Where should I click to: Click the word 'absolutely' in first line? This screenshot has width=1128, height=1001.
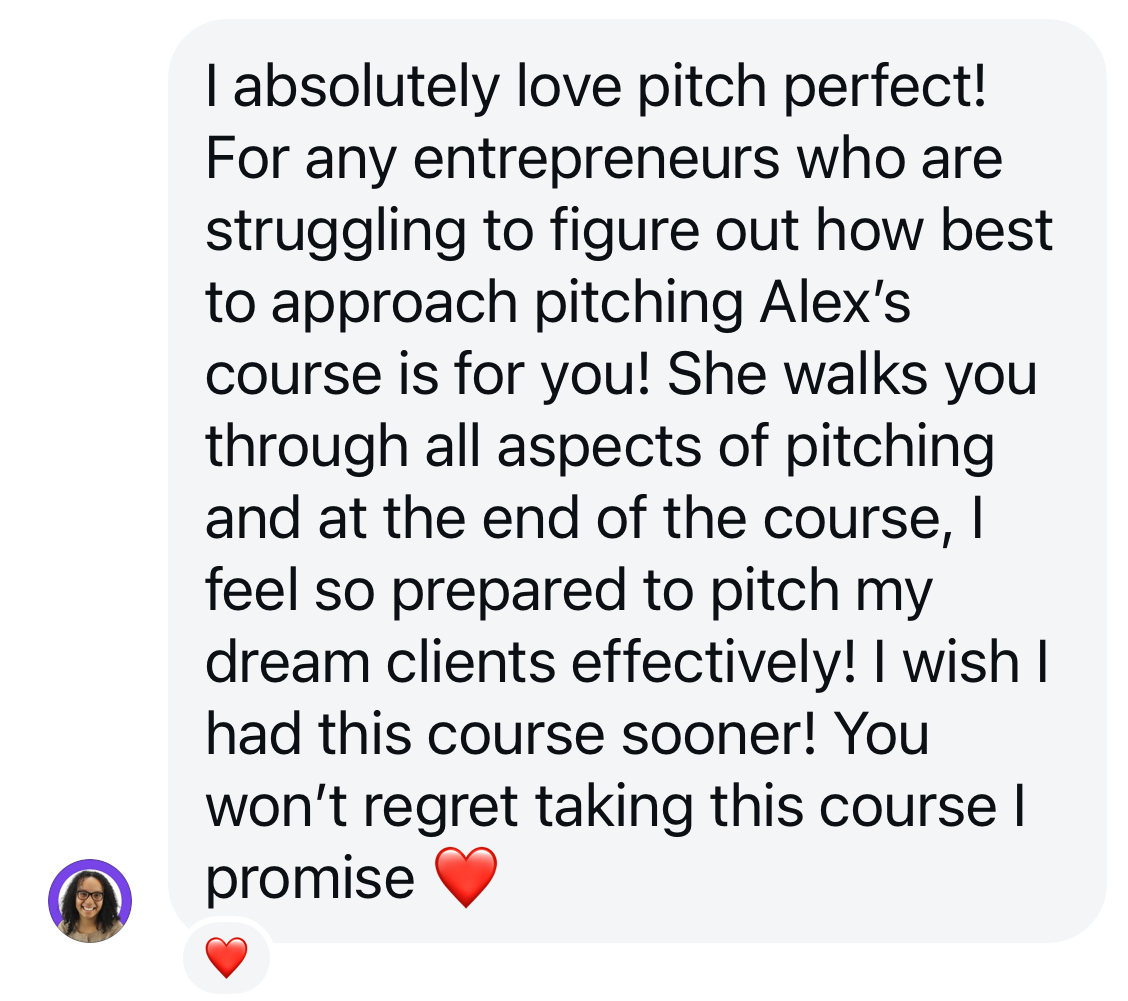point(366,88)
